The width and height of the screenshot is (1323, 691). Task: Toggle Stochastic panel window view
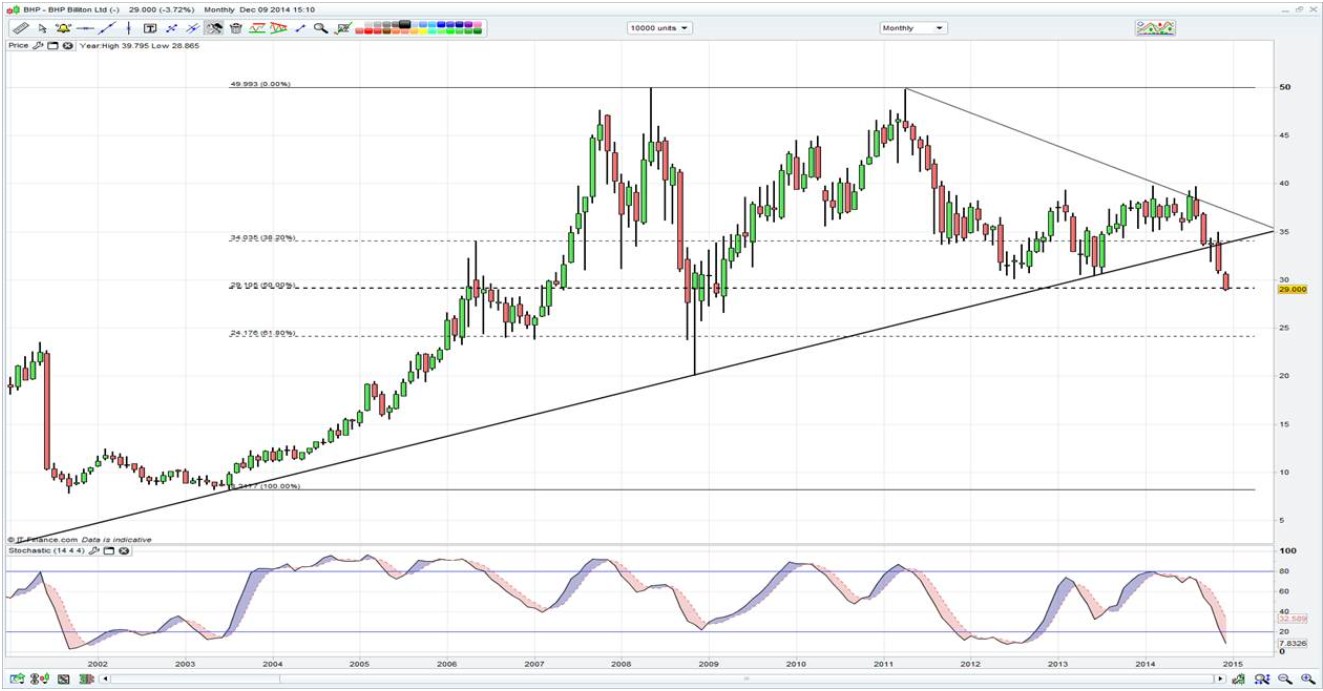(x=109, y=550)
